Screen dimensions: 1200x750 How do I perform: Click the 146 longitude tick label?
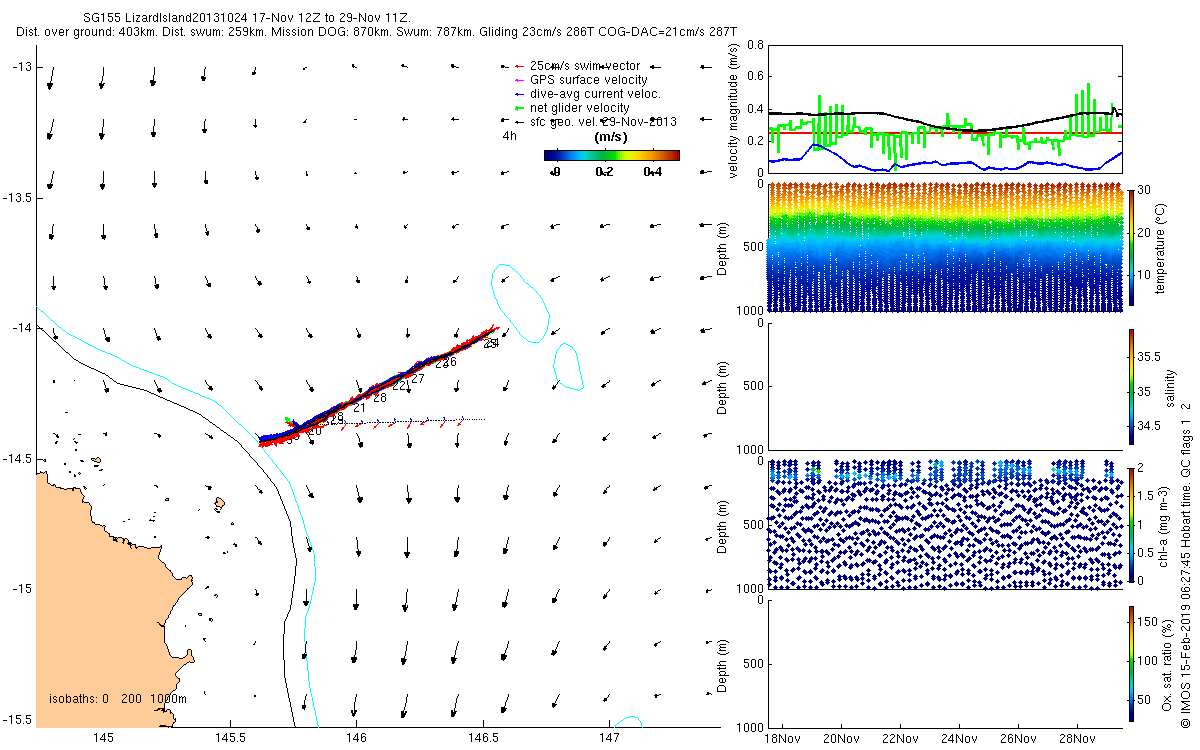(x=357, y=738)
